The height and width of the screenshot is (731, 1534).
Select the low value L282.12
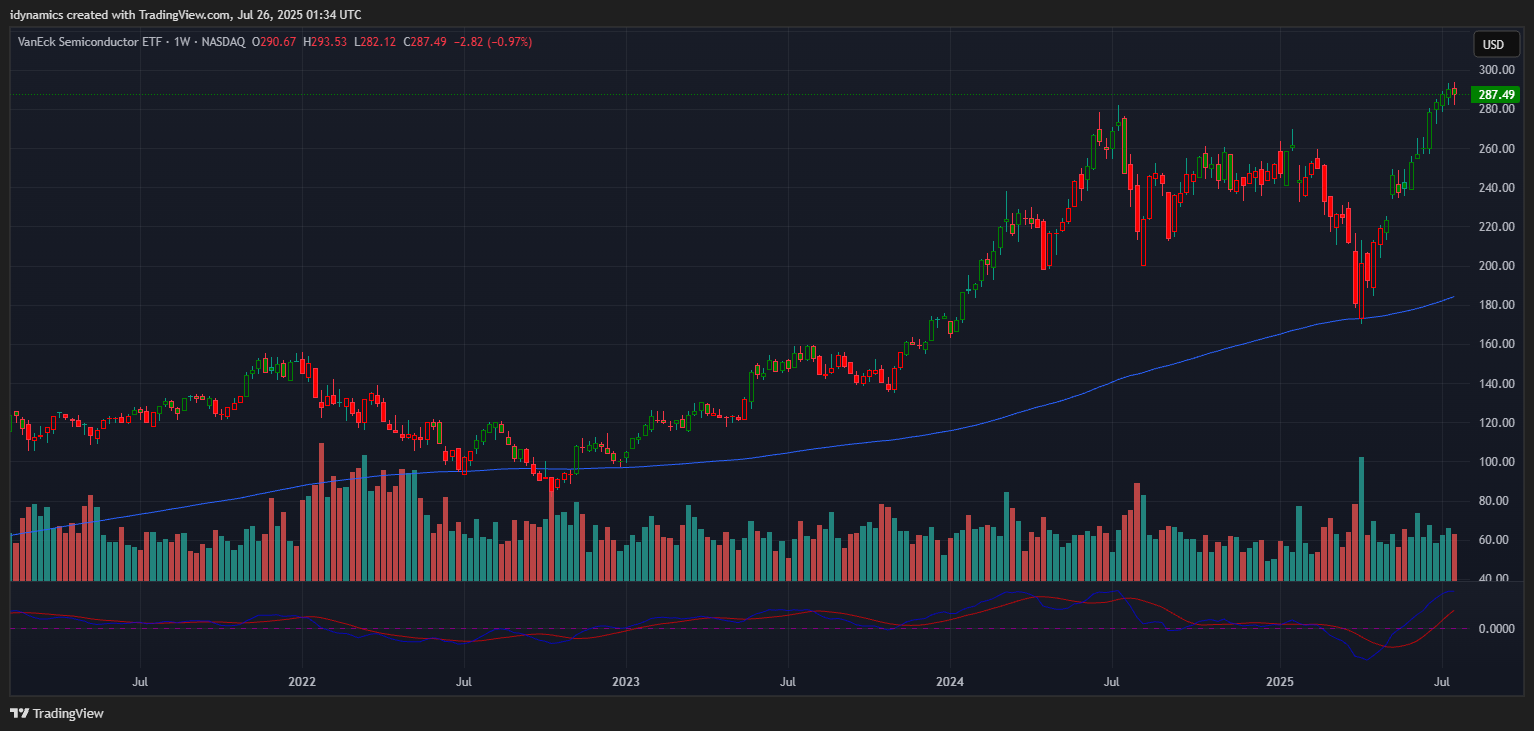point(375,42)
